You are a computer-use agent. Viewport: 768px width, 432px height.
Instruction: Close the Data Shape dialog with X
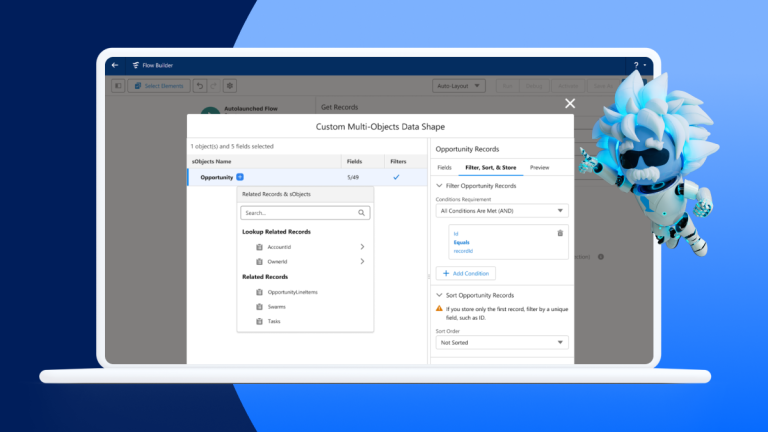570,103
